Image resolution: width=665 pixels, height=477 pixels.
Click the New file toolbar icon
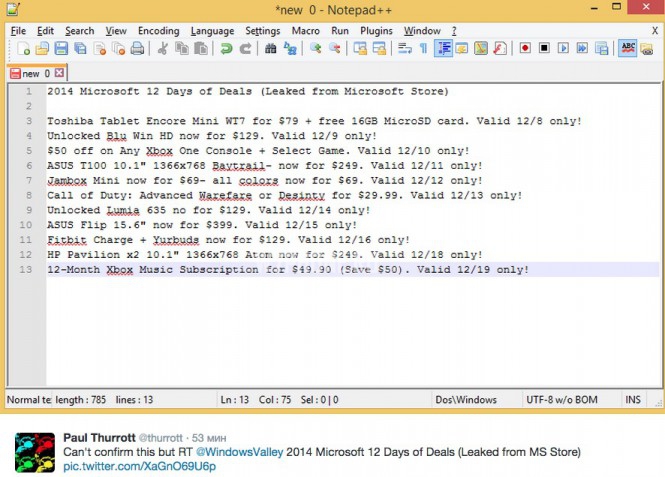pyautogui.click(x=23, y=49)
